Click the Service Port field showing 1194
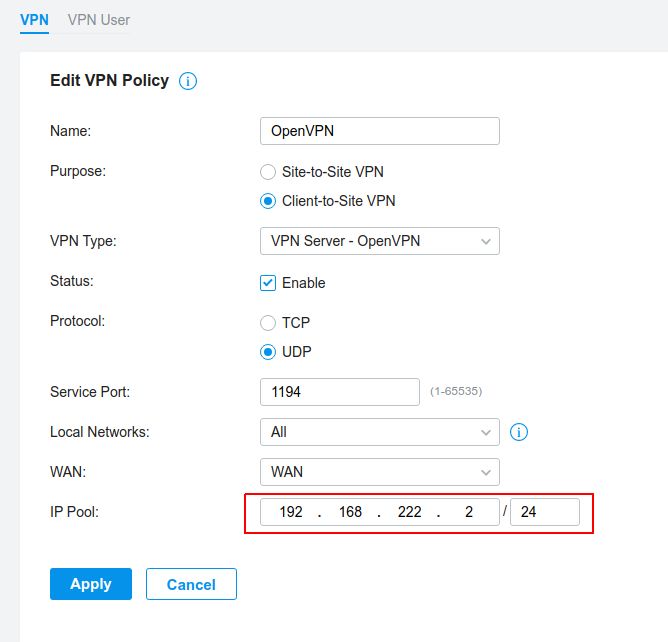This screenshot has height=642, width=668. point(340,392)
